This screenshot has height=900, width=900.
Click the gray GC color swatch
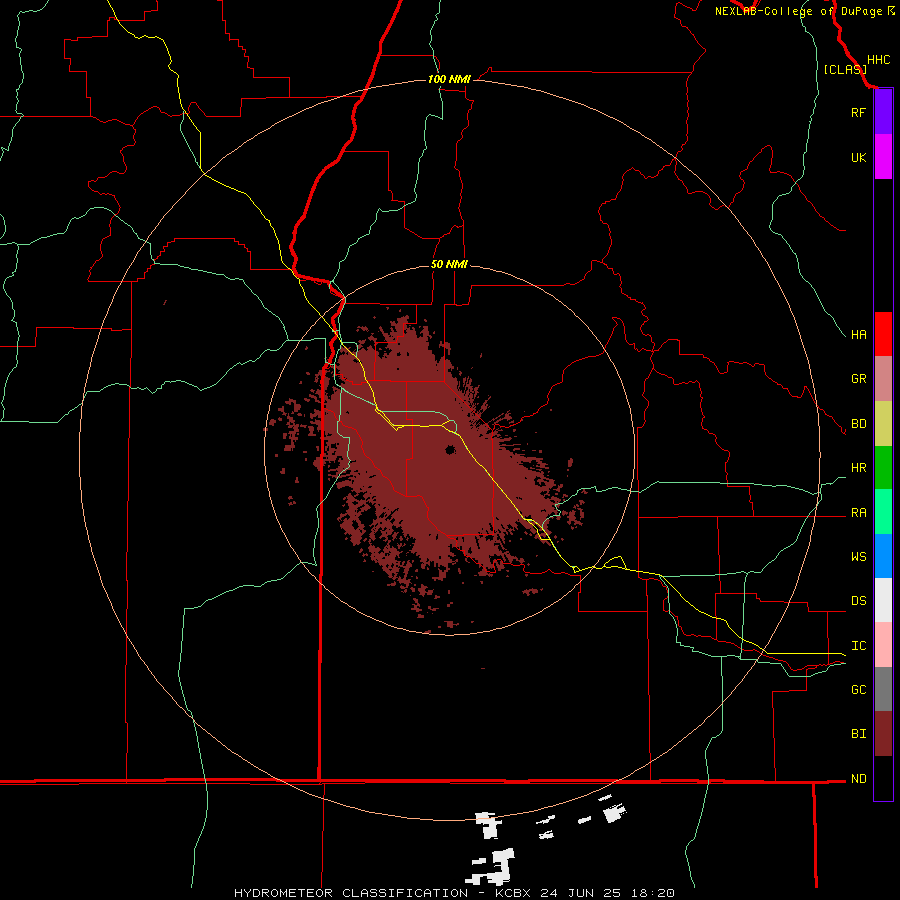click(883, 689)
